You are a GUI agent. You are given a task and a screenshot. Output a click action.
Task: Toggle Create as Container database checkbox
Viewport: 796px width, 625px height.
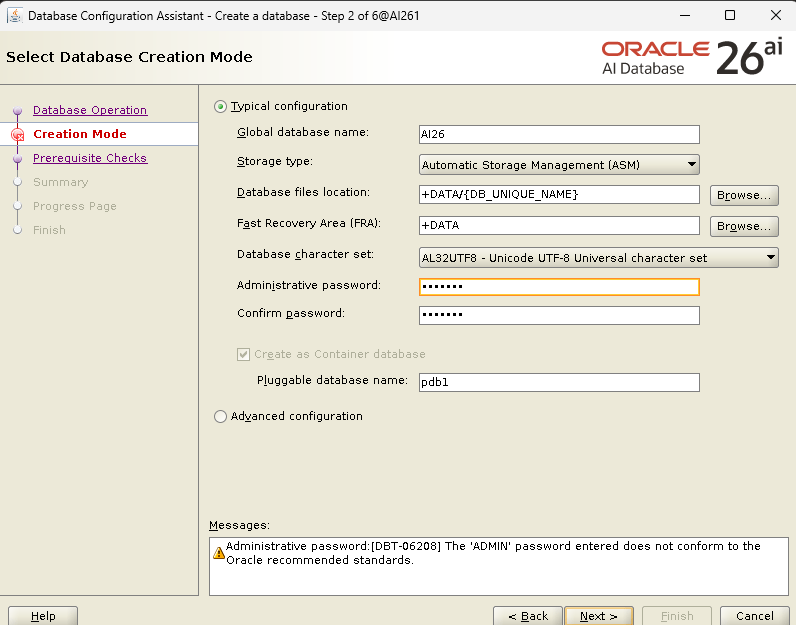point(244,354)
